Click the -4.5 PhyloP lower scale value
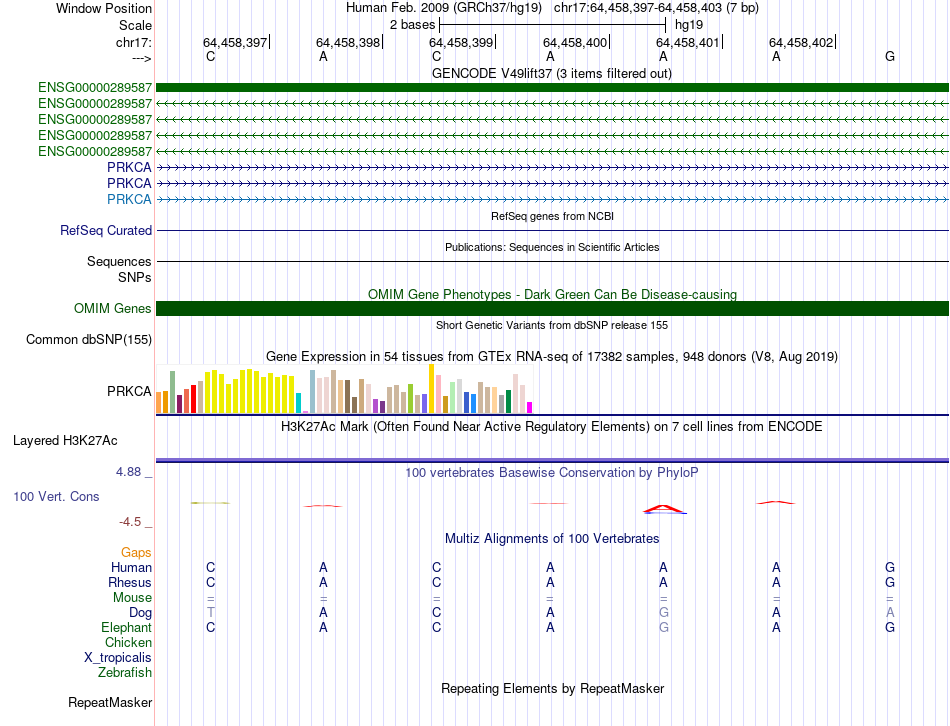The image size is (950, 726). [130, 522]
